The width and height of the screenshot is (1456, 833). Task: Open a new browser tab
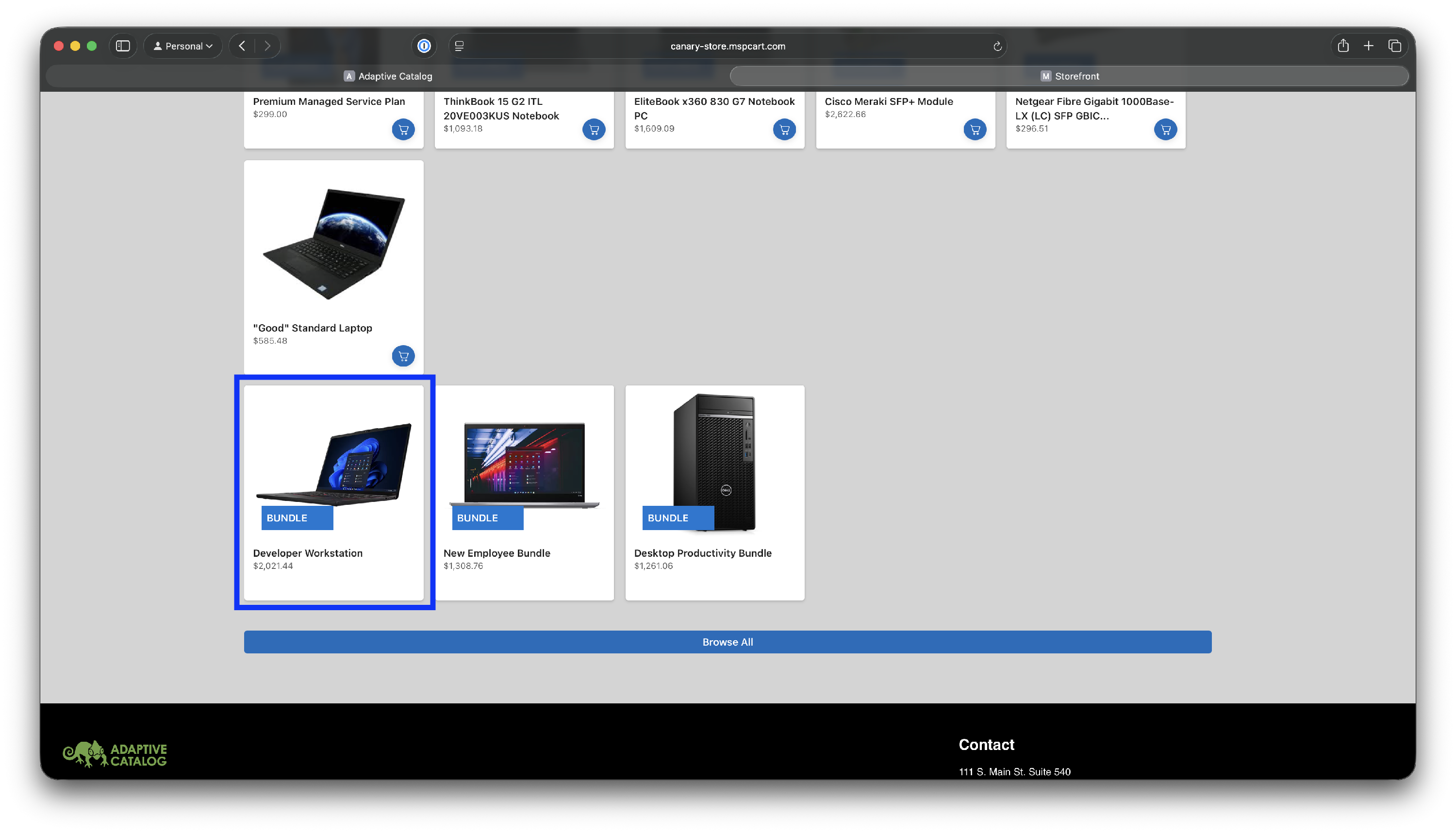click(1369, 46)
